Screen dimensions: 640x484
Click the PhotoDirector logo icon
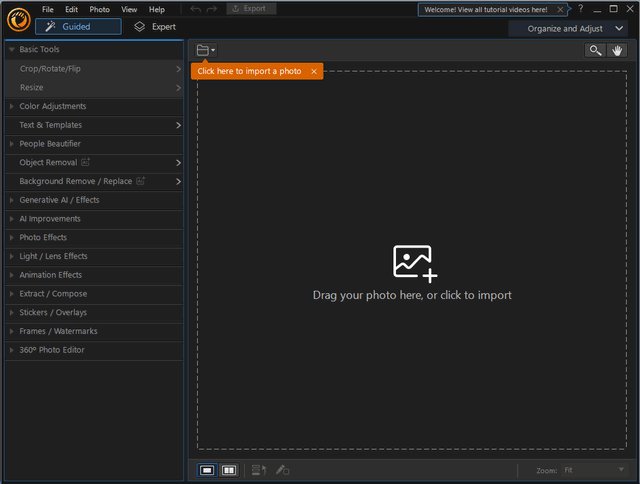pyautogui.click(x=17, y=18)
